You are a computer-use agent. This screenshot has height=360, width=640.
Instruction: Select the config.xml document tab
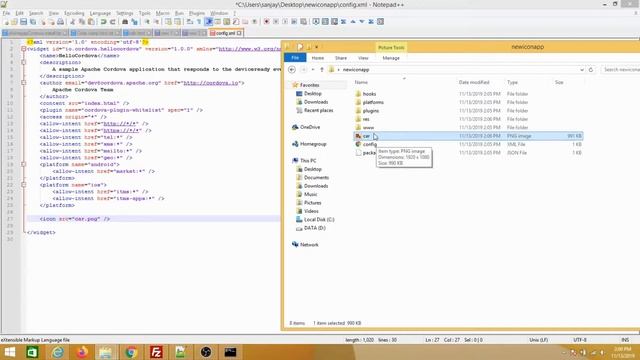225,33
